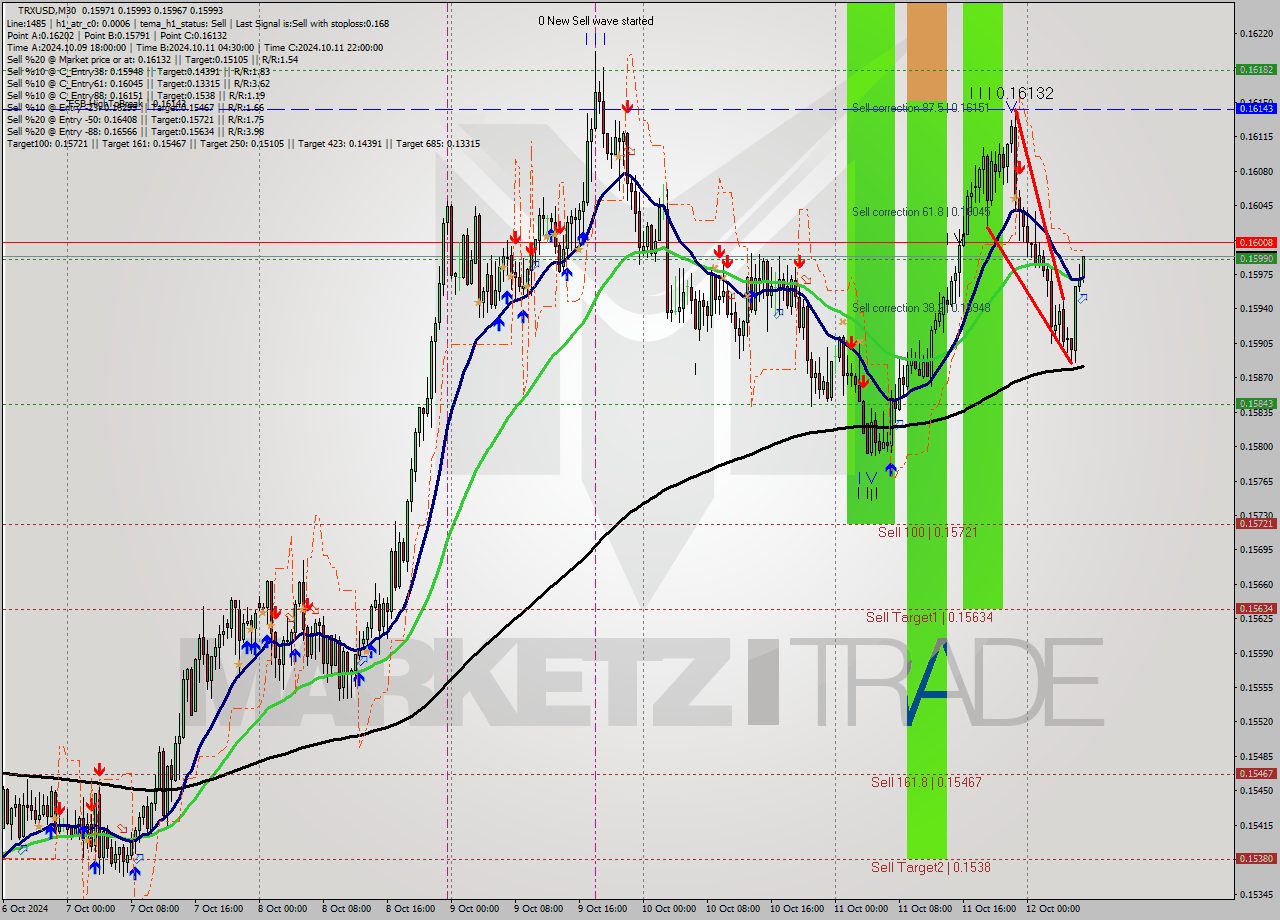
Task: Select the red 0.15380 axis price tag
Action: tap(1256, 858)
